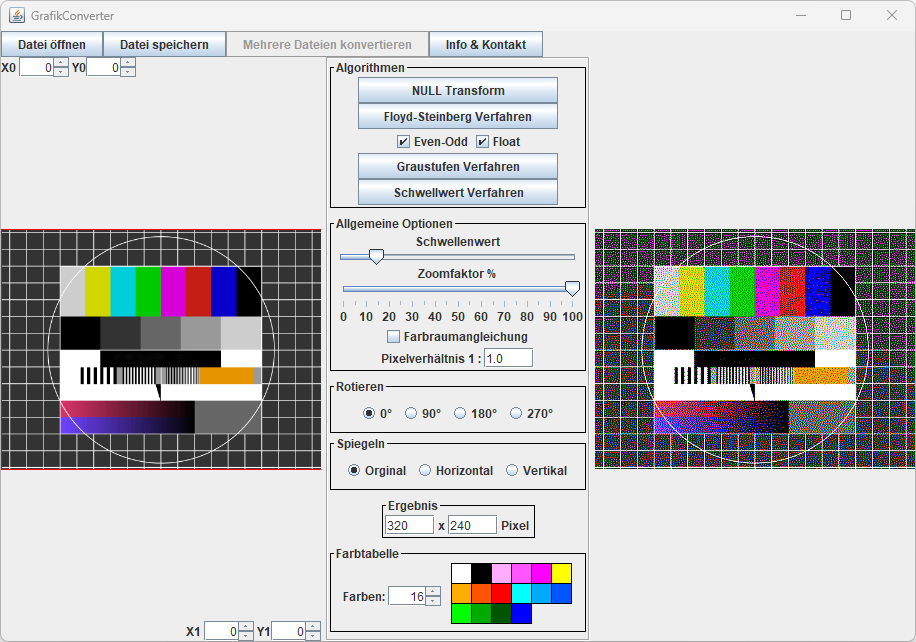Disable the Float checkbox

(482, 142)
